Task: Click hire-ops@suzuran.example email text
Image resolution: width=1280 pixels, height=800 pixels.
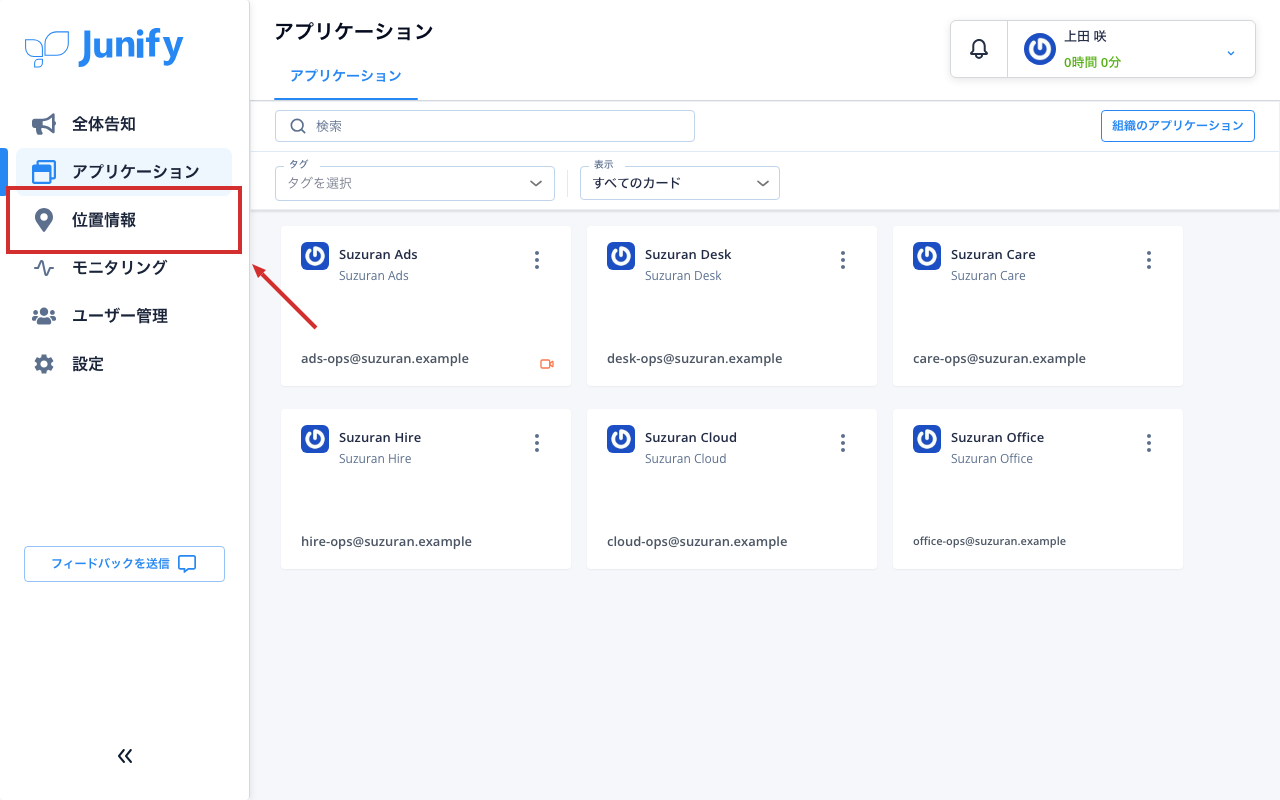Action: [386, 542]
